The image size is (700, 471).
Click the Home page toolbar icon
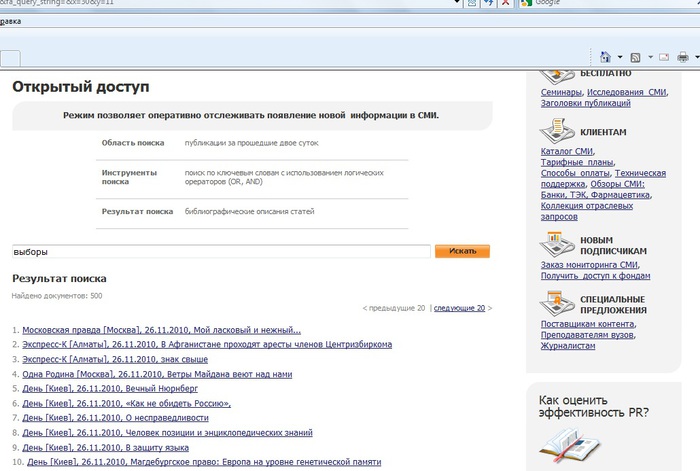click(x=605, y=57)
